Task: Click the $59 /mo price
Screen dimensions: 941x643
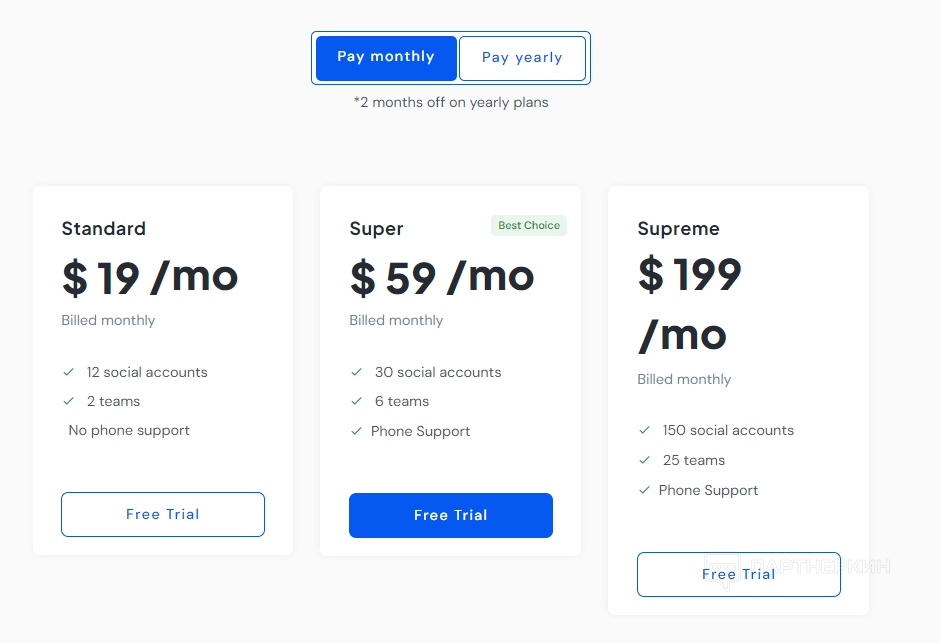Action: pyautogui.click(x=442, y=277)
